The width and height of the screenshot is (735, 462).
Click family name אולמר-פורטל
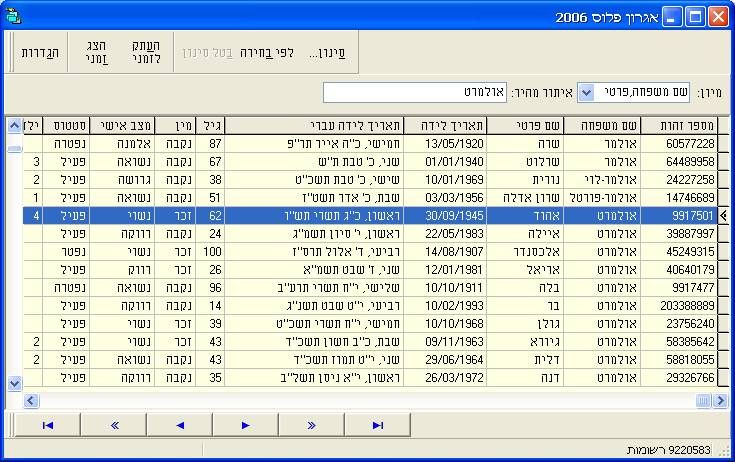click(x=602, y=198)
